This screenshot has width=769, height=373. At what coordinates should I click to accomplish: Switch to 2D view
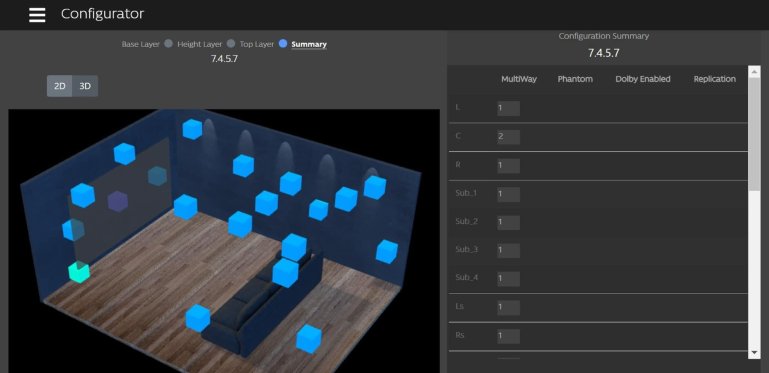point(59,86)
